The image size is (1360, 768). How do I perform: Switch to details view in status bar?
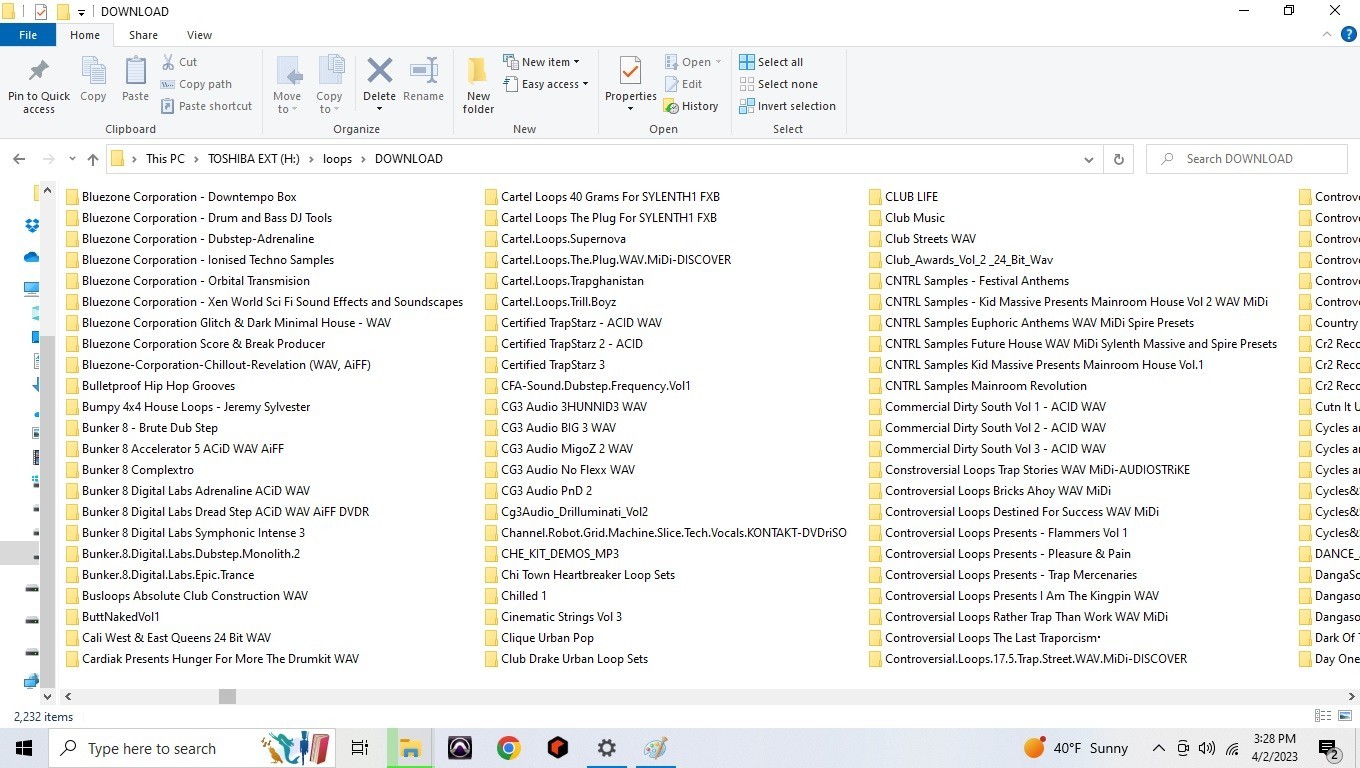pos(1323,716)
